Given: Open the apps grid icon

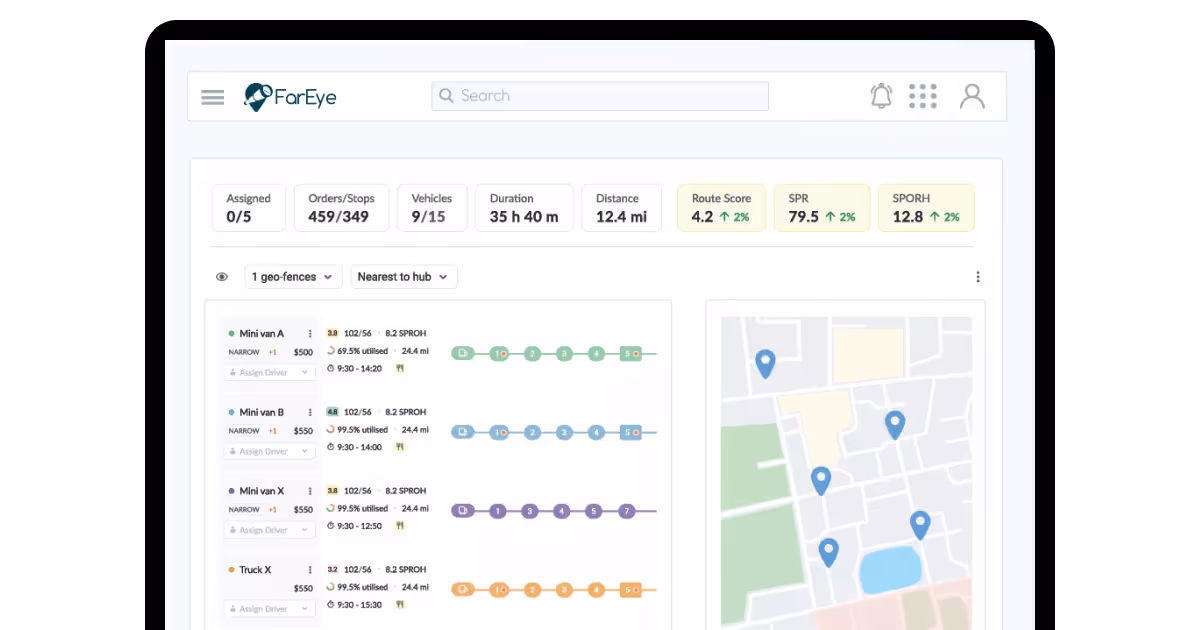Looking at the screenshot, I should pyautogui.click(x=923, y=96).
